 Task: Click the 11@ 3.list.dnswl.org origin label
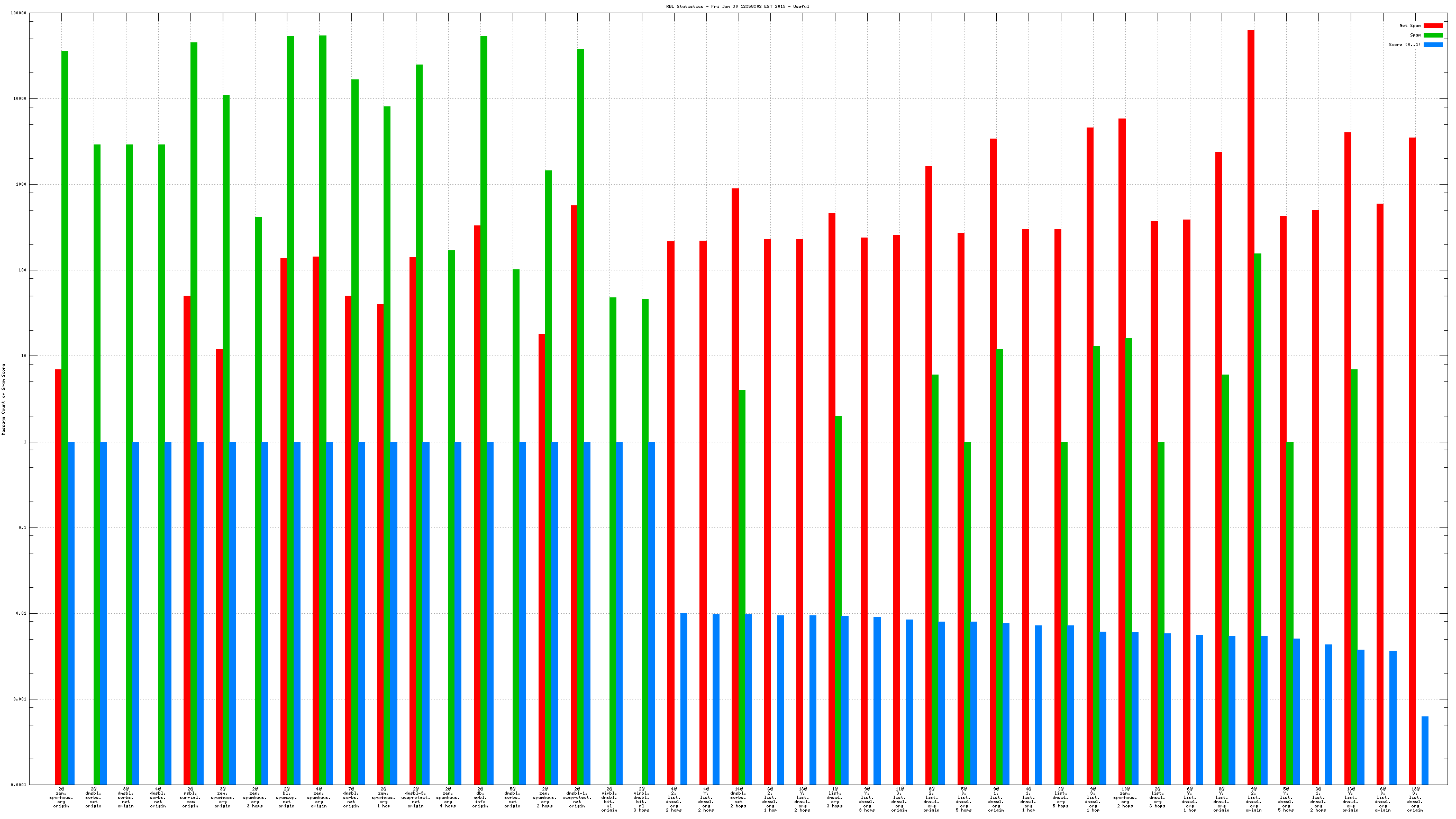coord(899,799)
